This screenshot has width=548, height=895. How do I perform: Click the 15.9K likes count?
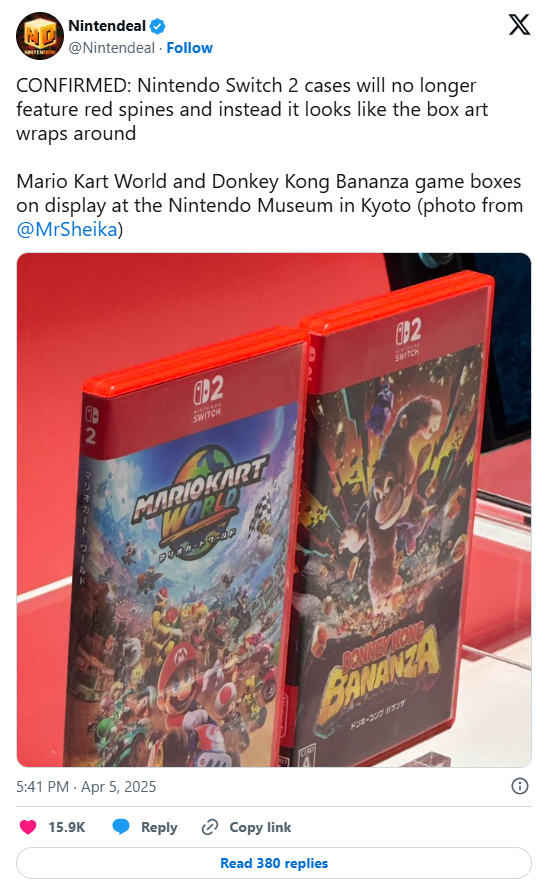click(67, 827)
